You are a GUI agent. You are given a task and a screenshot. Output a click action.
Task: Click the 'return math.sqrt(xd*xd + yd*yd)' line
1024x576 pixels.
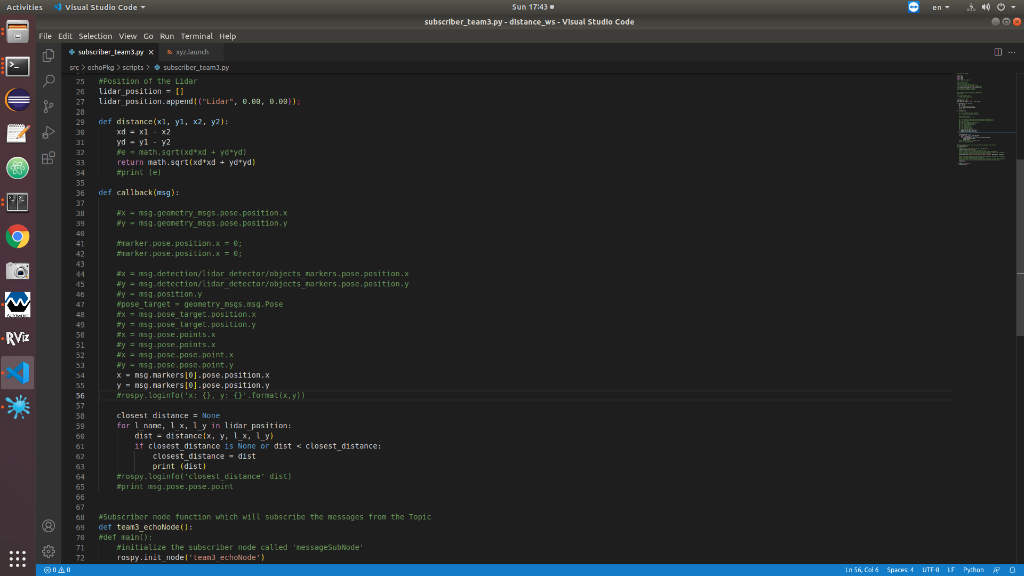(186, 162)
